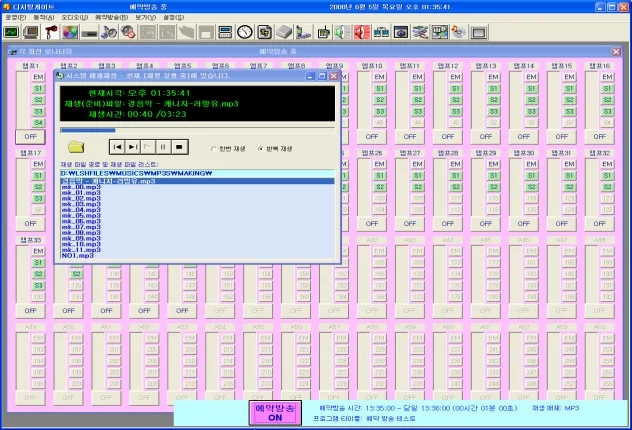Click the green speaker toolbar icon
The width and height of the screenshot is (632, 430).
pos(342,32)
